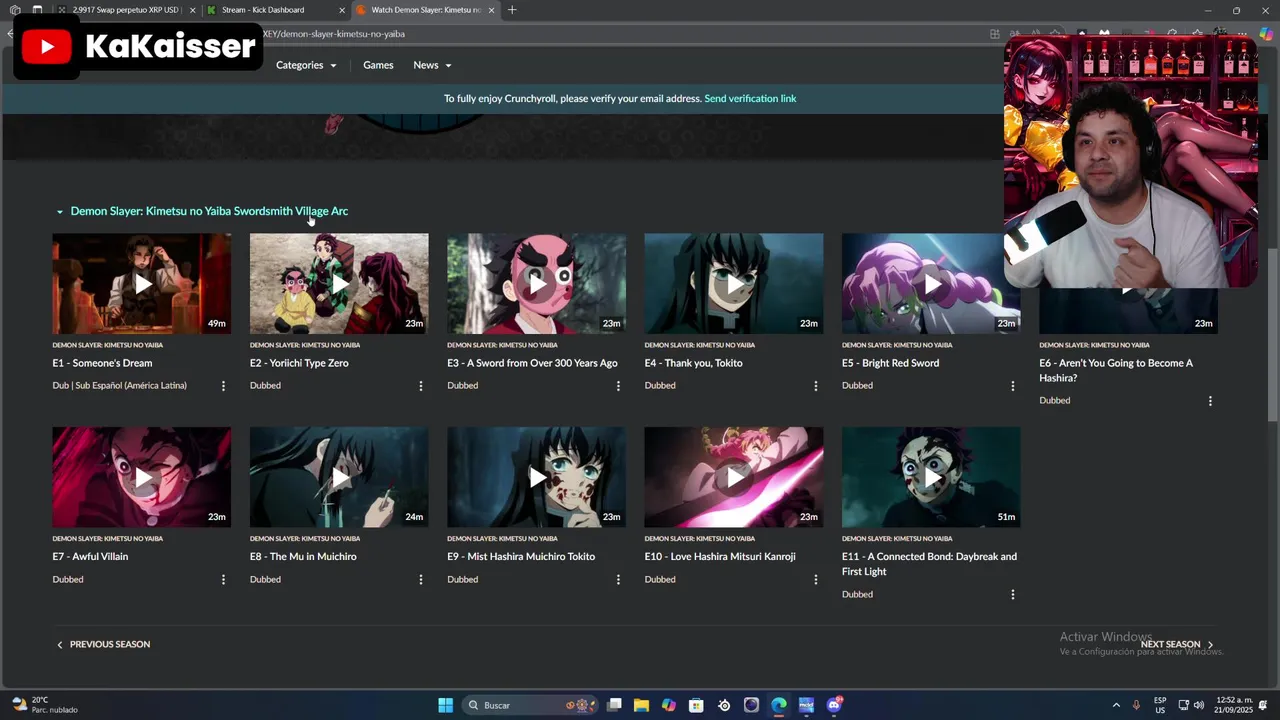Go to NEXT SEASON

1177,645
